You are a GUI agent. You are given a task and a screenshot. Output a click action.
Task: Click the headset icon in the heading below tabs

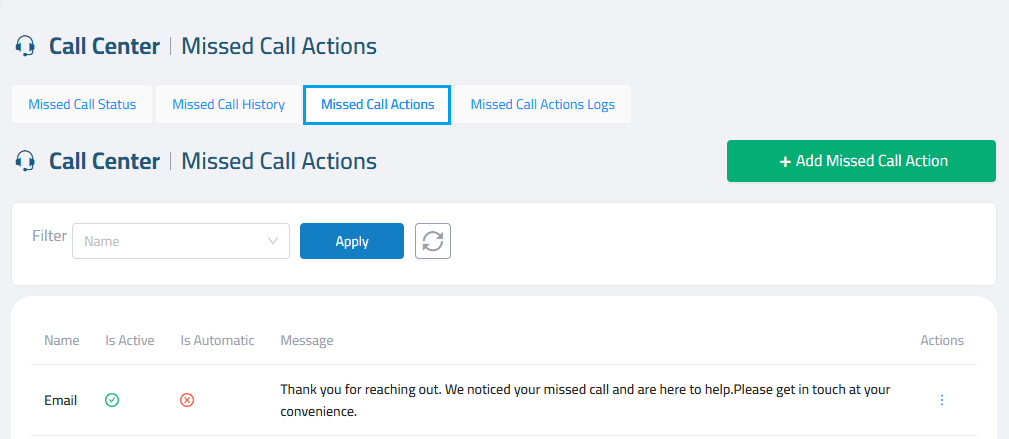click(x=26, y=161)
